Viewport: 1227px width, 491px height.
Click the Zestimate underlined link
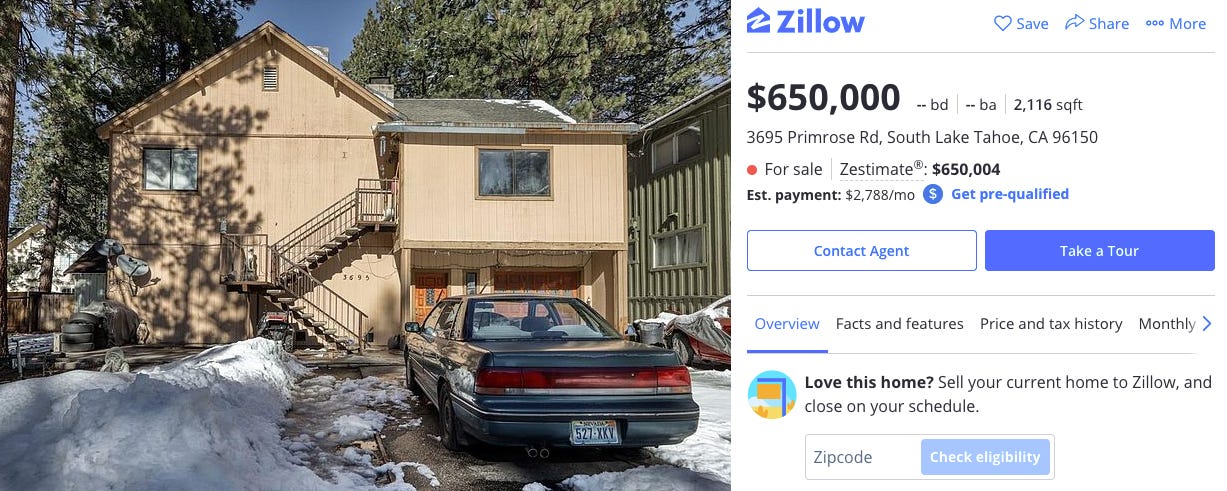tap(876, 170)
